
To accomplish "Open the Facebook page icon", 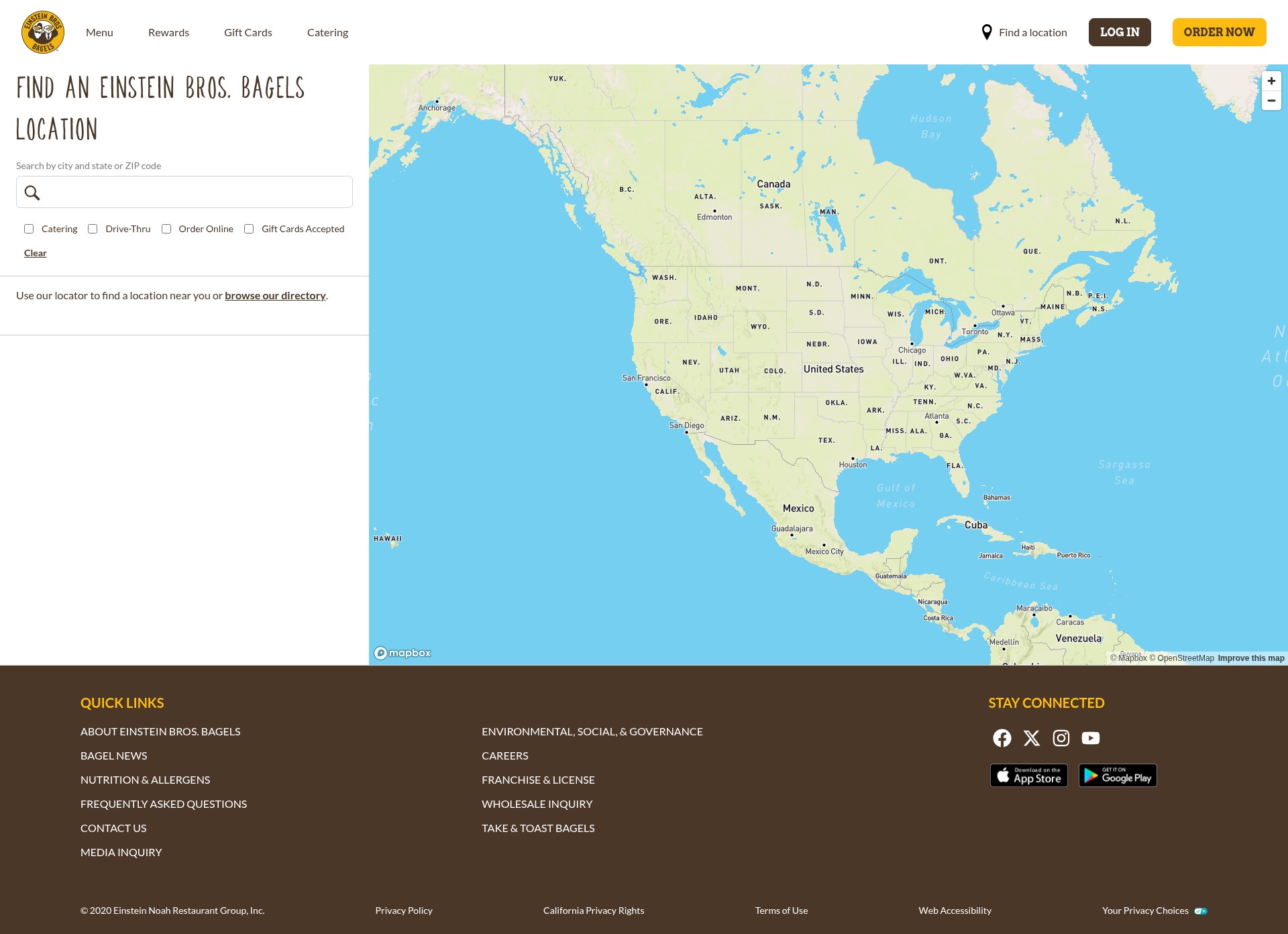I will pos(1002,738).
